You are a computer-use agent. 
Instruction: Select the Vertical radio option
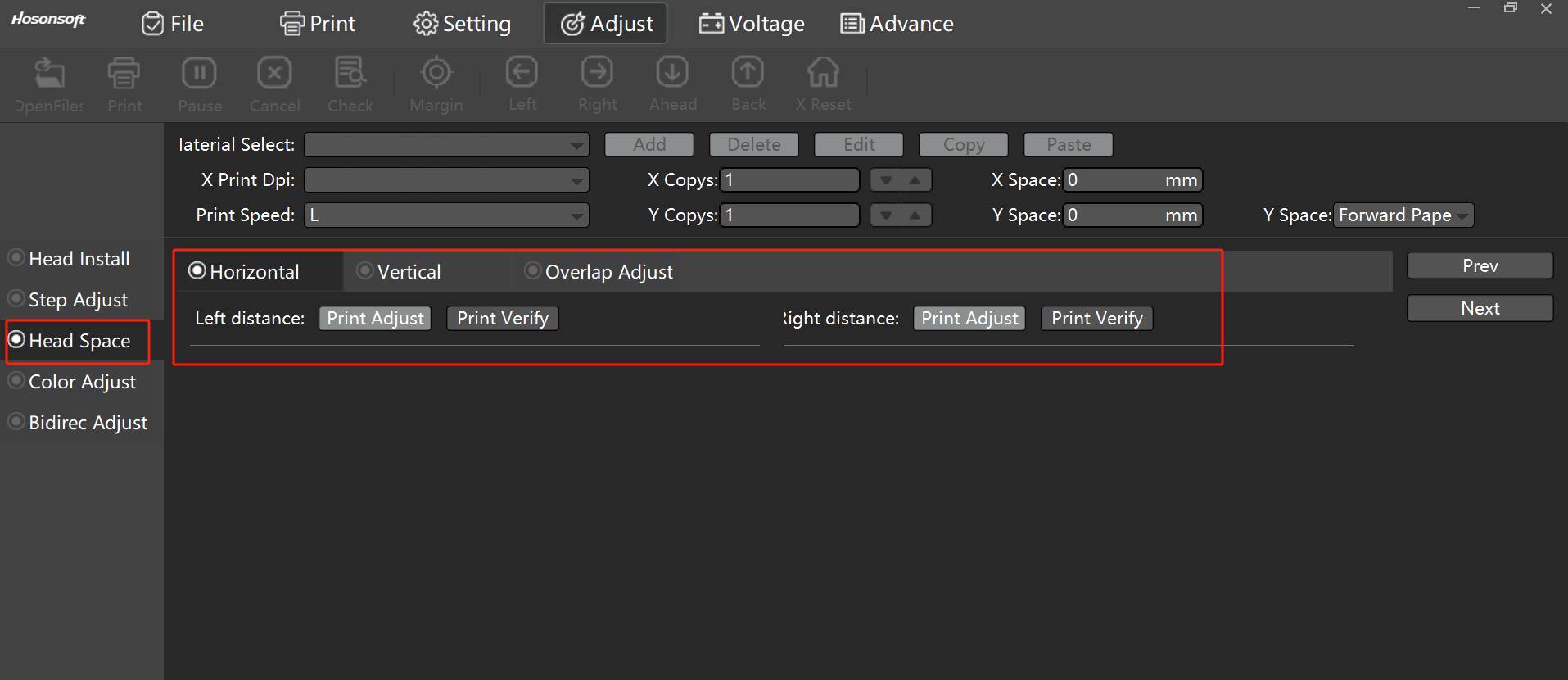(x=365, y=271)
